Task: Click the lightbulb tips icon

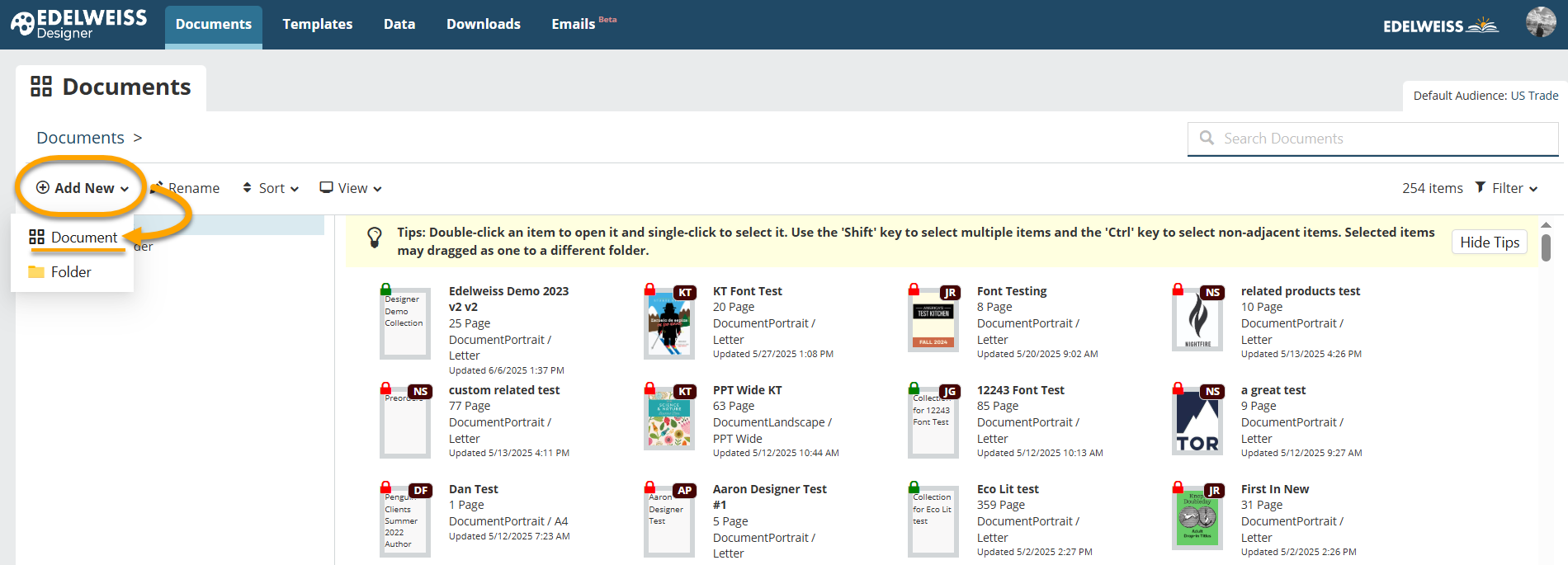Action: pos(375,238)
